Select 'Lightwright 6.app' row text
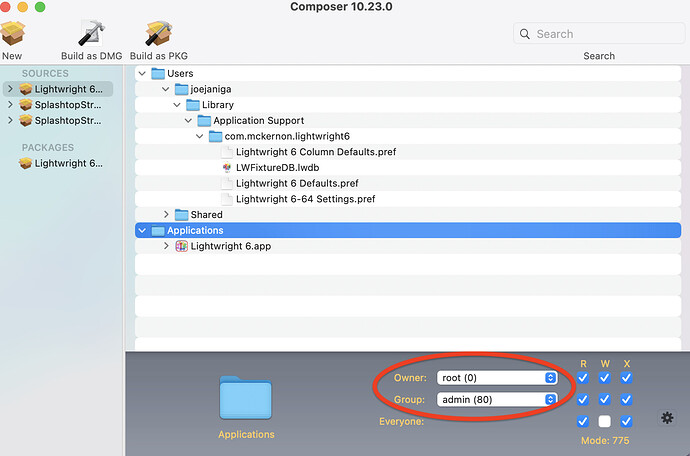This screenshot has height=456, width=690. point(231,246)
